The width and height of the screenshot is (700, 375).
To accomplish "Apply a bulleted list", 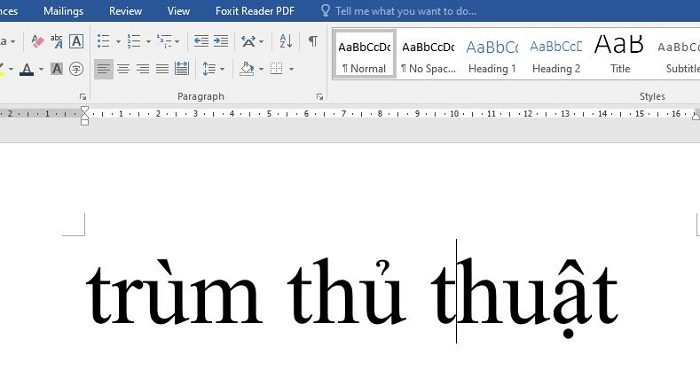I will (104, 42).
